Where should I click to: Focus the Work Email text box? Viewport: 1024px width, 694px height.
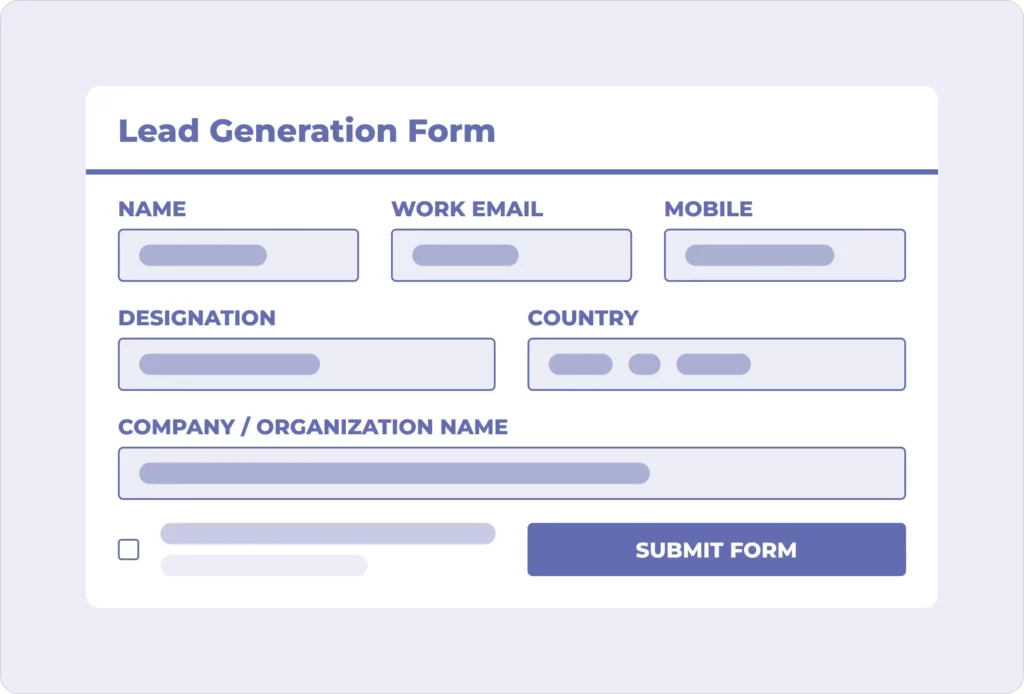click(x=511, y=255)
